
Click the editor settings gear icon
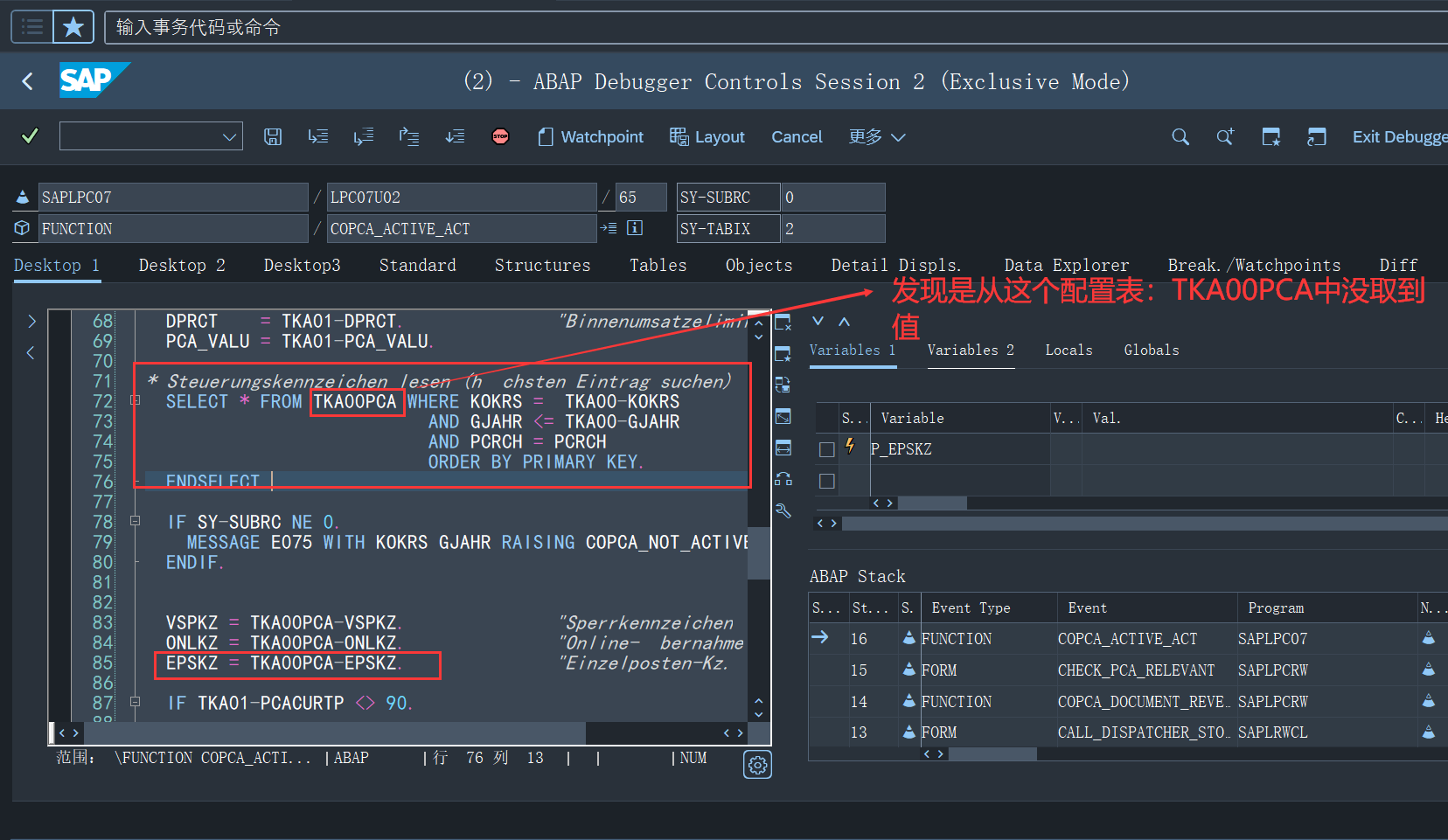[757, 765]
